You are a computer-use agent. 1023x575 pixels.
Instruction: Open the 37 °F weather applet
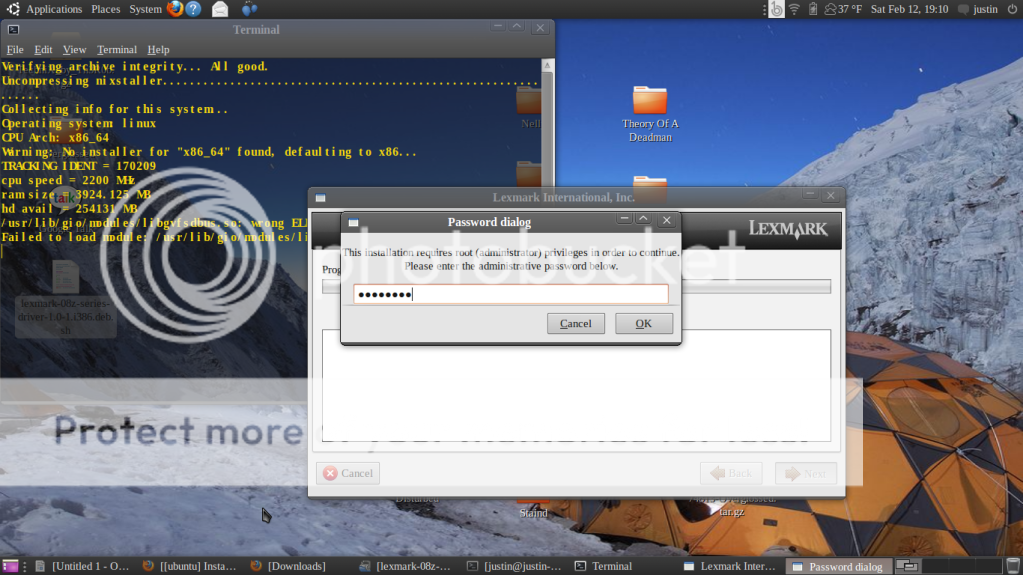coord(841,9)
